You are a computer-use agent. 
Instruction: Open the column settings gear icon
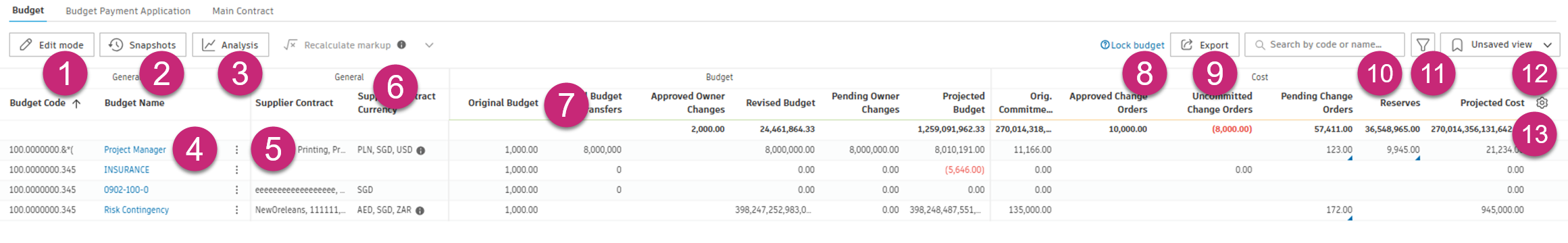tap(1542, 103)
